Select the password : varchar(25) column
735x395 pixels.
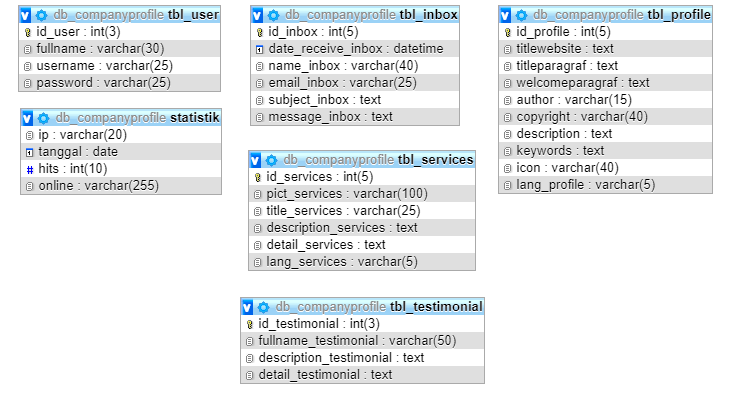click(x=120, y=83)
